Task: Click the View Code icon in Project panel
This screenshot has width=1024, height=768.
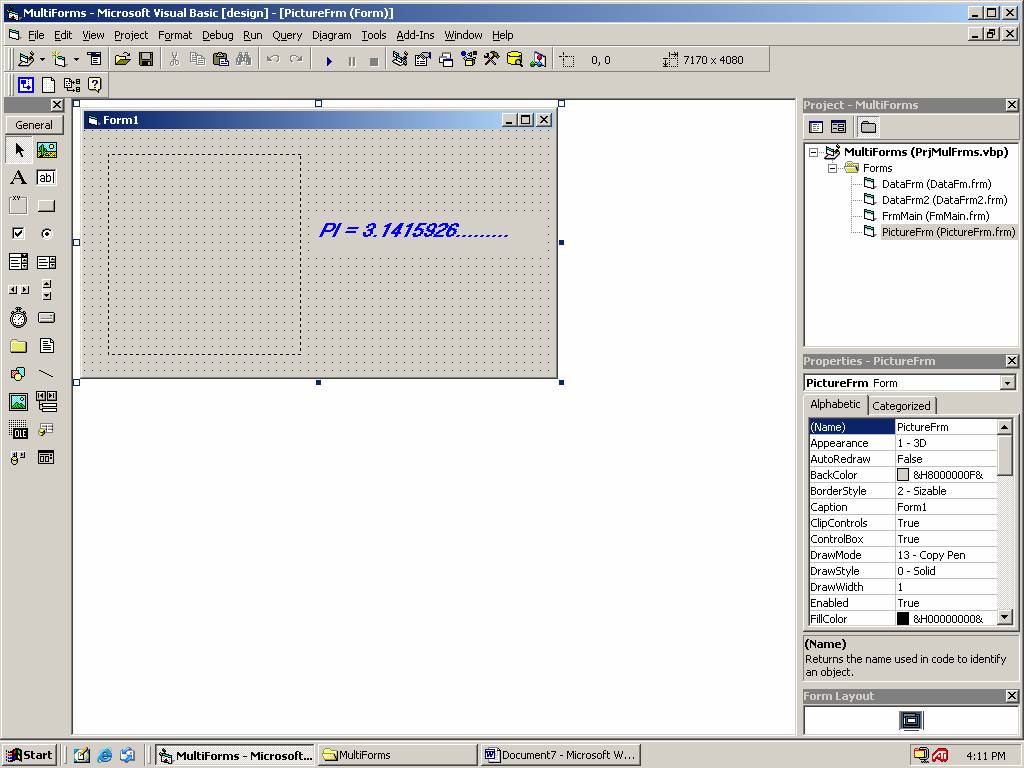Action: click(816, 127)
